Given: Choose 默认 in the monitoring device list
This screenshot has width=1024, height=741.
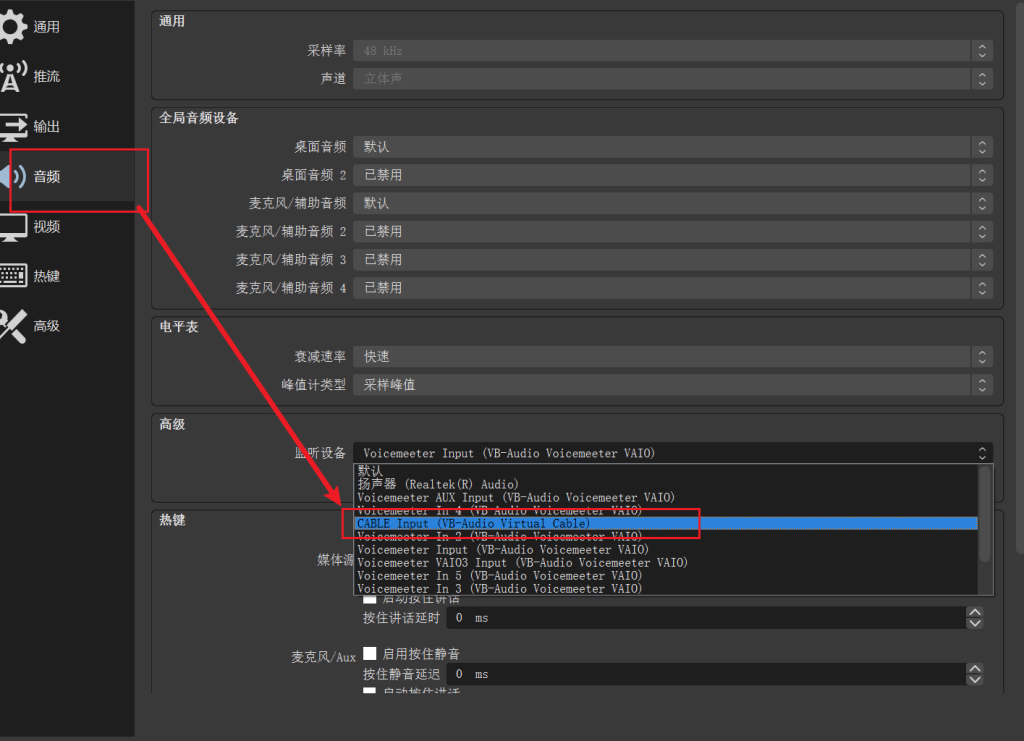Looking at the screenshot, I should pos(666,471).
